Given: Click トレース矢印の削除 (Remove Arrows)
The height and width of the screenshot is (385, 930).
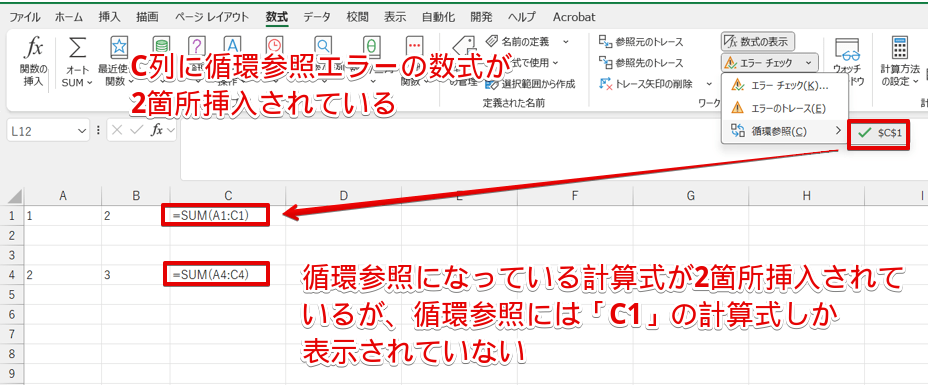Looking at the screenshot, I should pos(646,84).
